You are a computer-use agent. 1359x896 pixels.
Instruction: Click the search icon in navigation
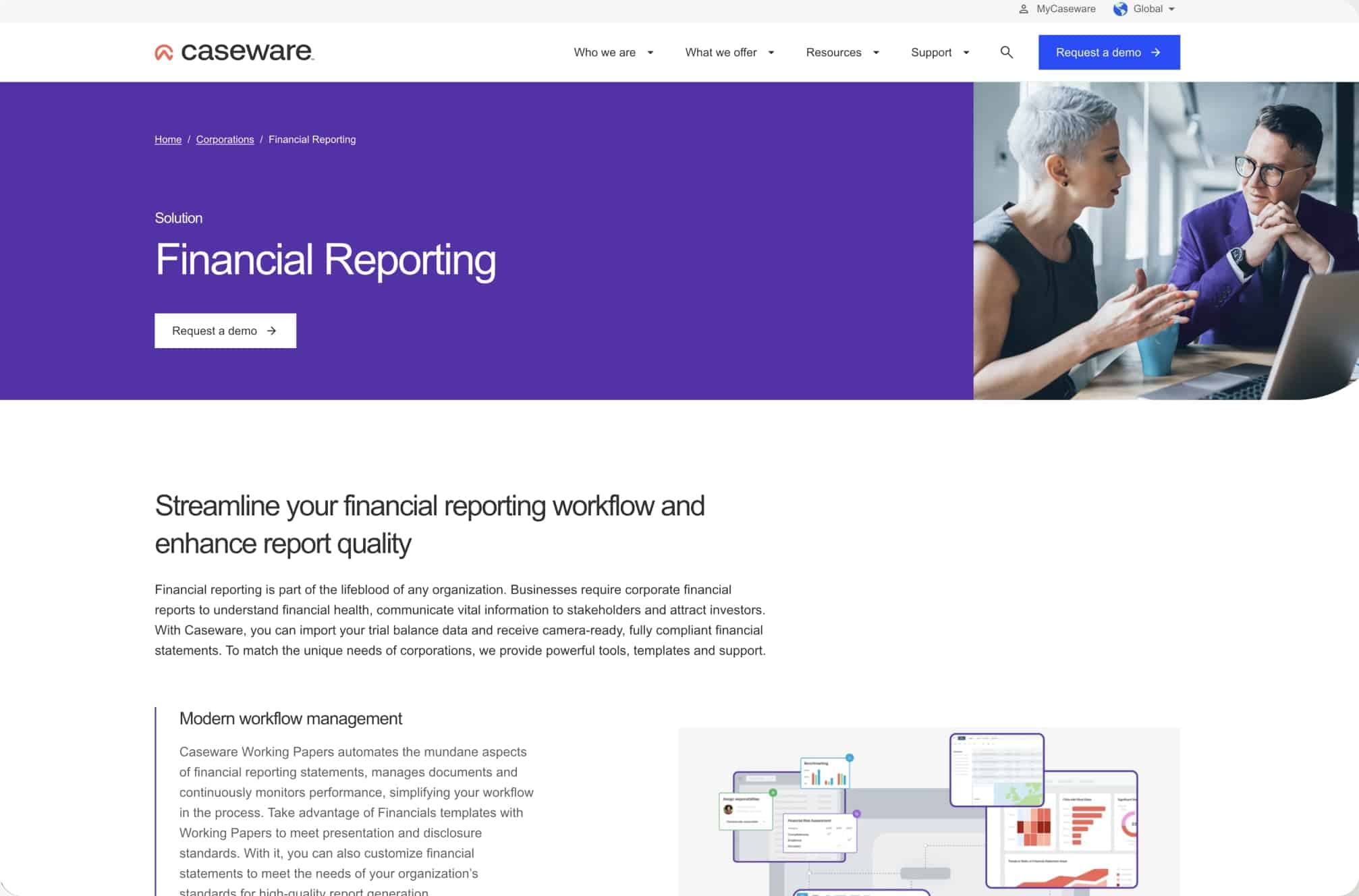click(x=1006, y=52)
